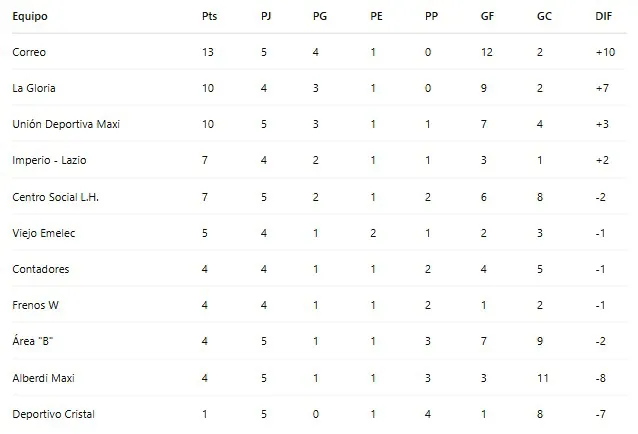Click the PE column header

pyautogui.click(x=375, y=17)
